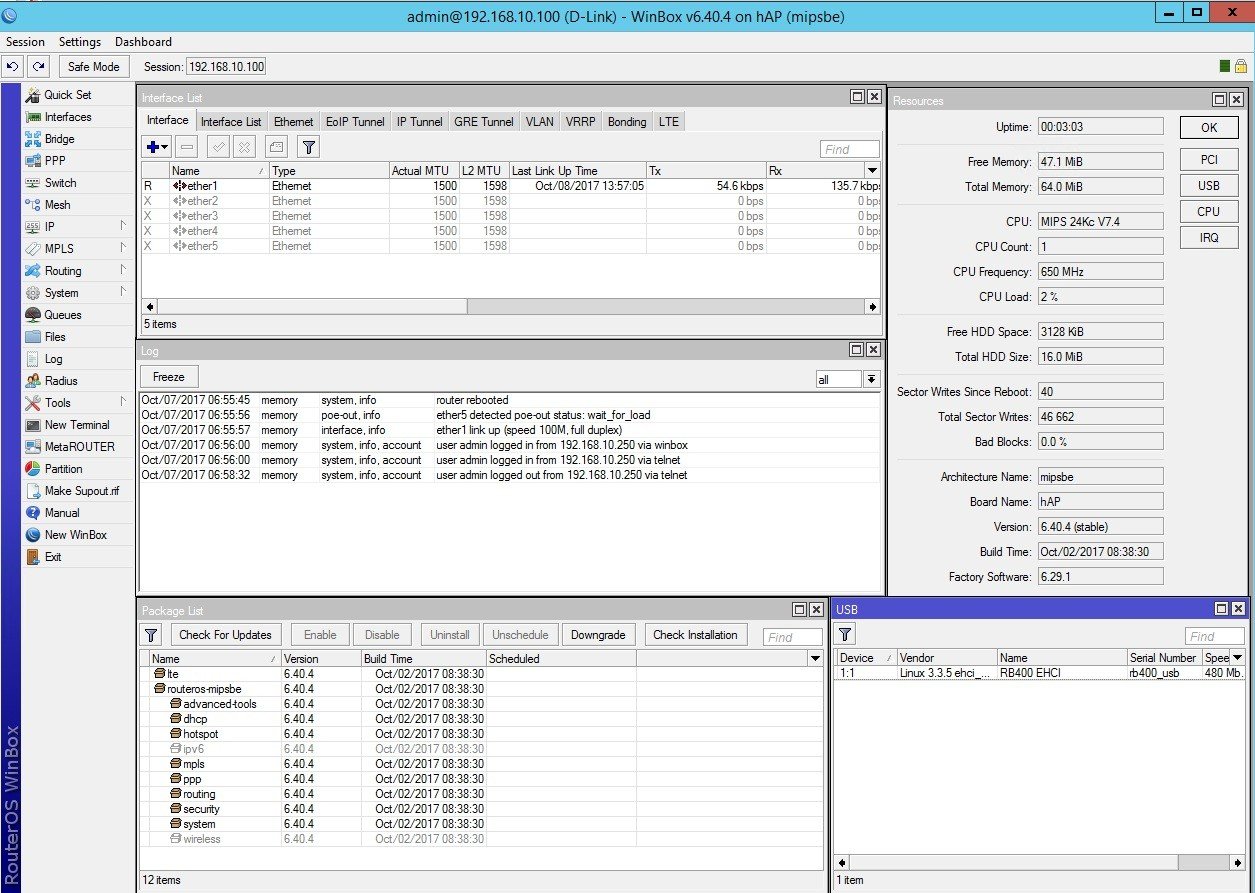Click PCI button in Resources
This screenshot has height=893, width=1255.
coord(1209,160)
